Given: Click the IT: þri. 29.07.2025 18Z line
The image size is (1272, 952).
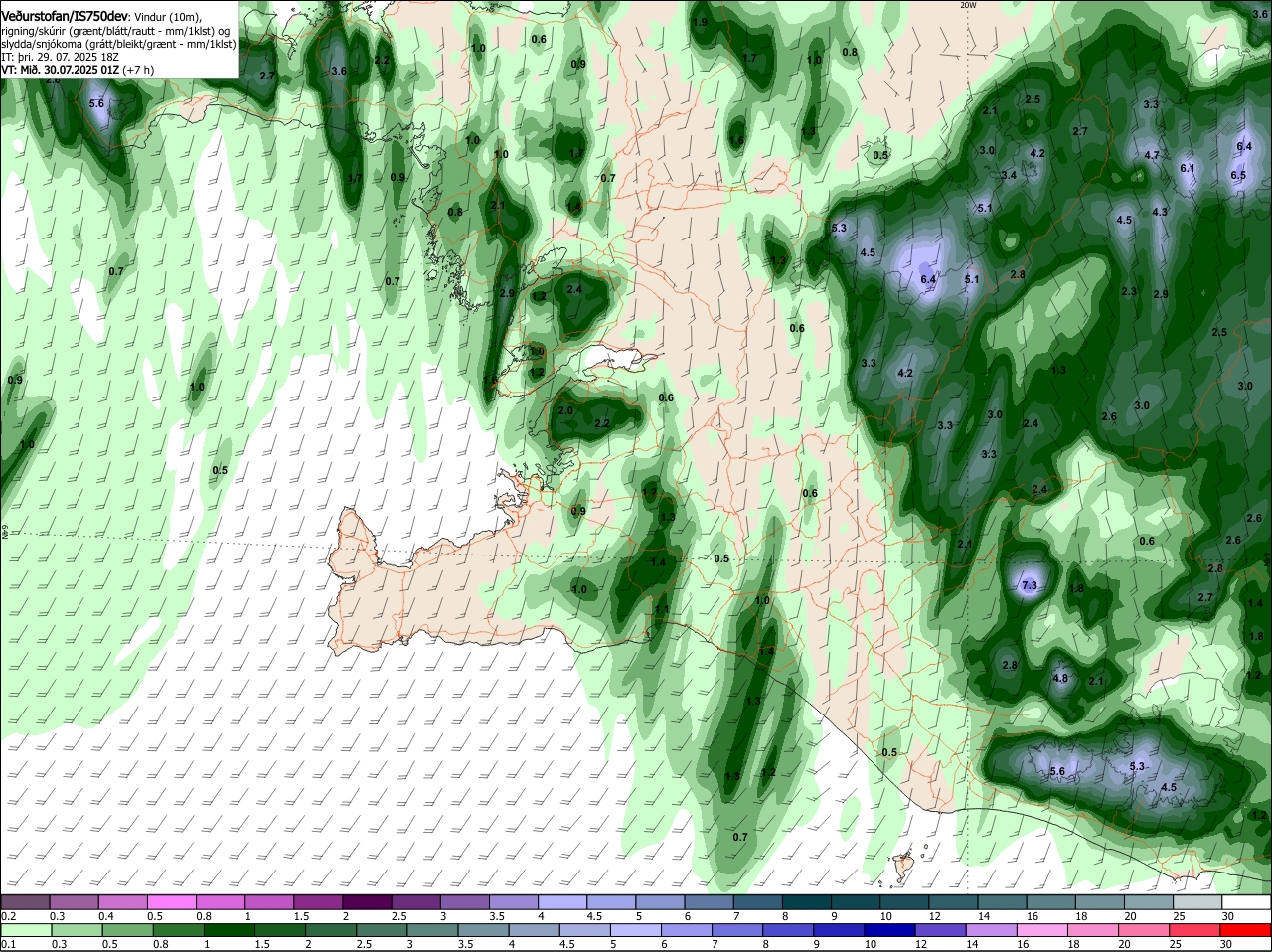Looking at the screenshot, I should pyautogui.click(x=61, y=57).
